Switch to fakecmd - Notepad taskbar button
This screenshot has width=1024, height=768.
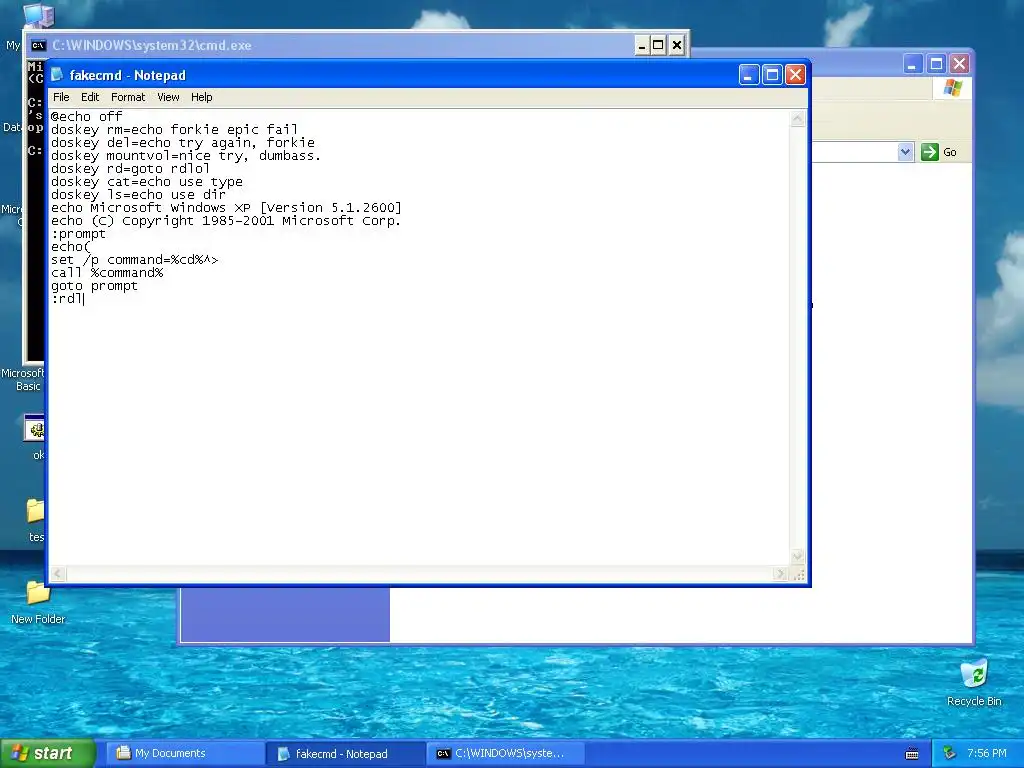coord(347,754)
